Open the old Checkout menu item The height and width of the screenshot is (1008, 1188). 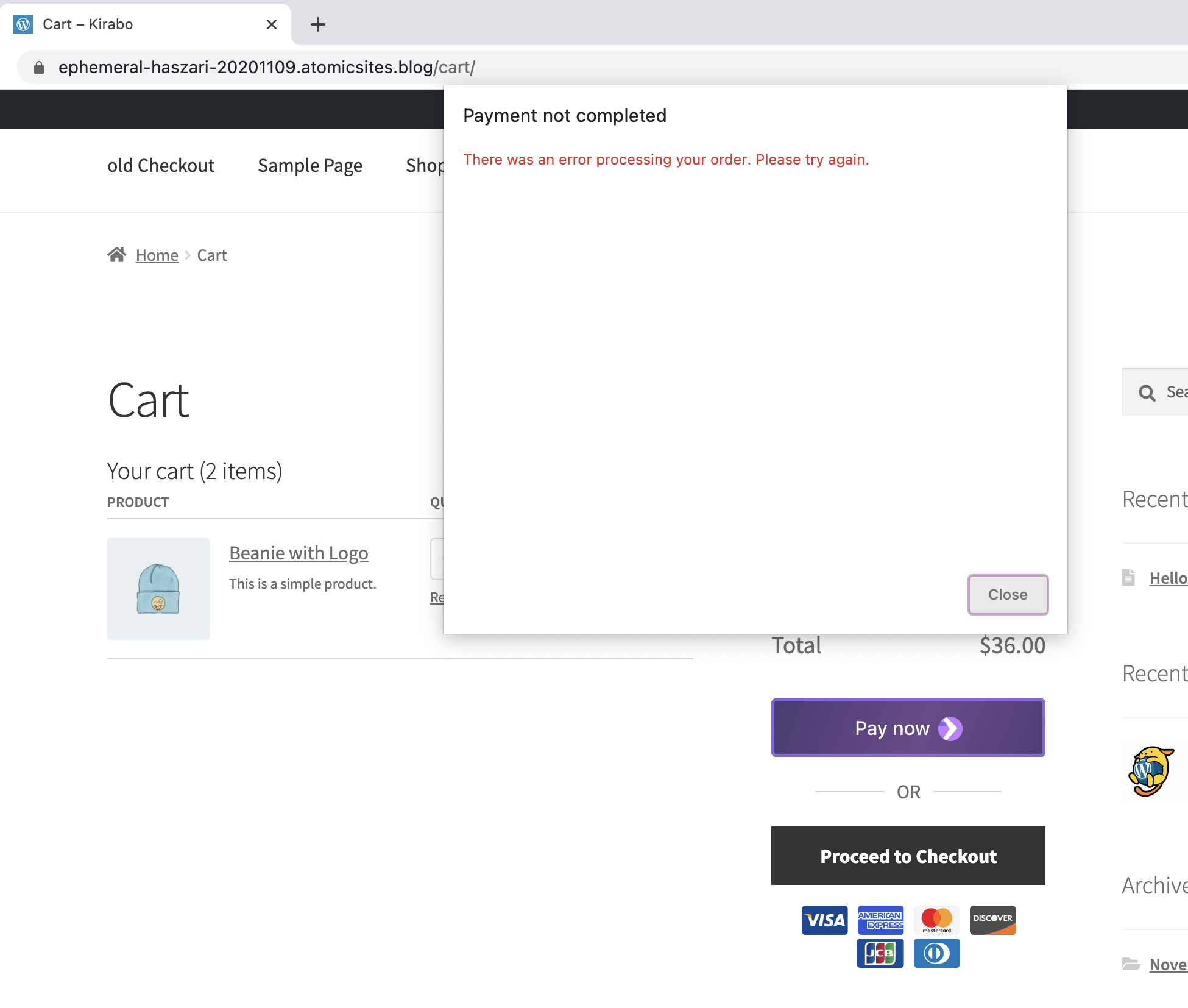coord(161,166)
